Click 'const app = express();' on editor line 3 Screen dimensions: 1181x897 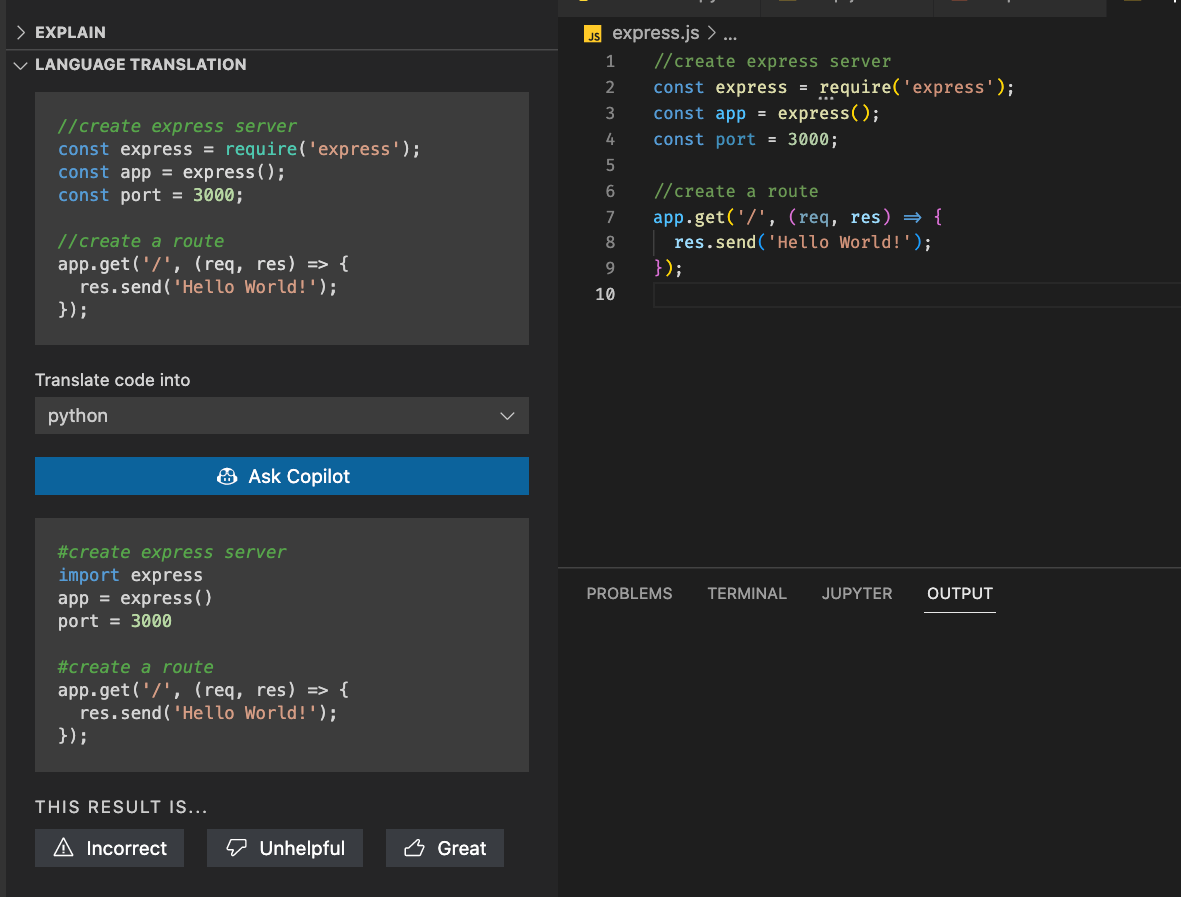point(766,113)
